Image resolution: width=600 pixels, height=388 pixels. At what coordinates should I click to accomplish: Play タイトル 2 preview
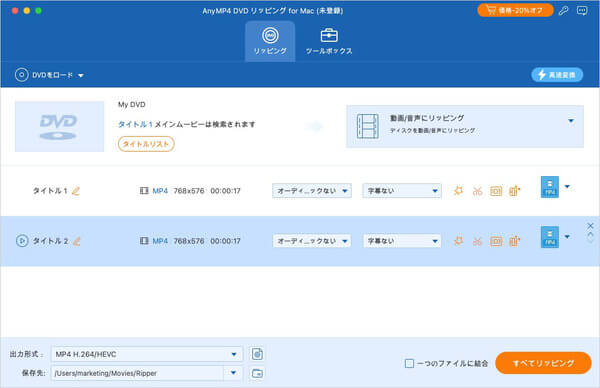(x=22, y=241)
